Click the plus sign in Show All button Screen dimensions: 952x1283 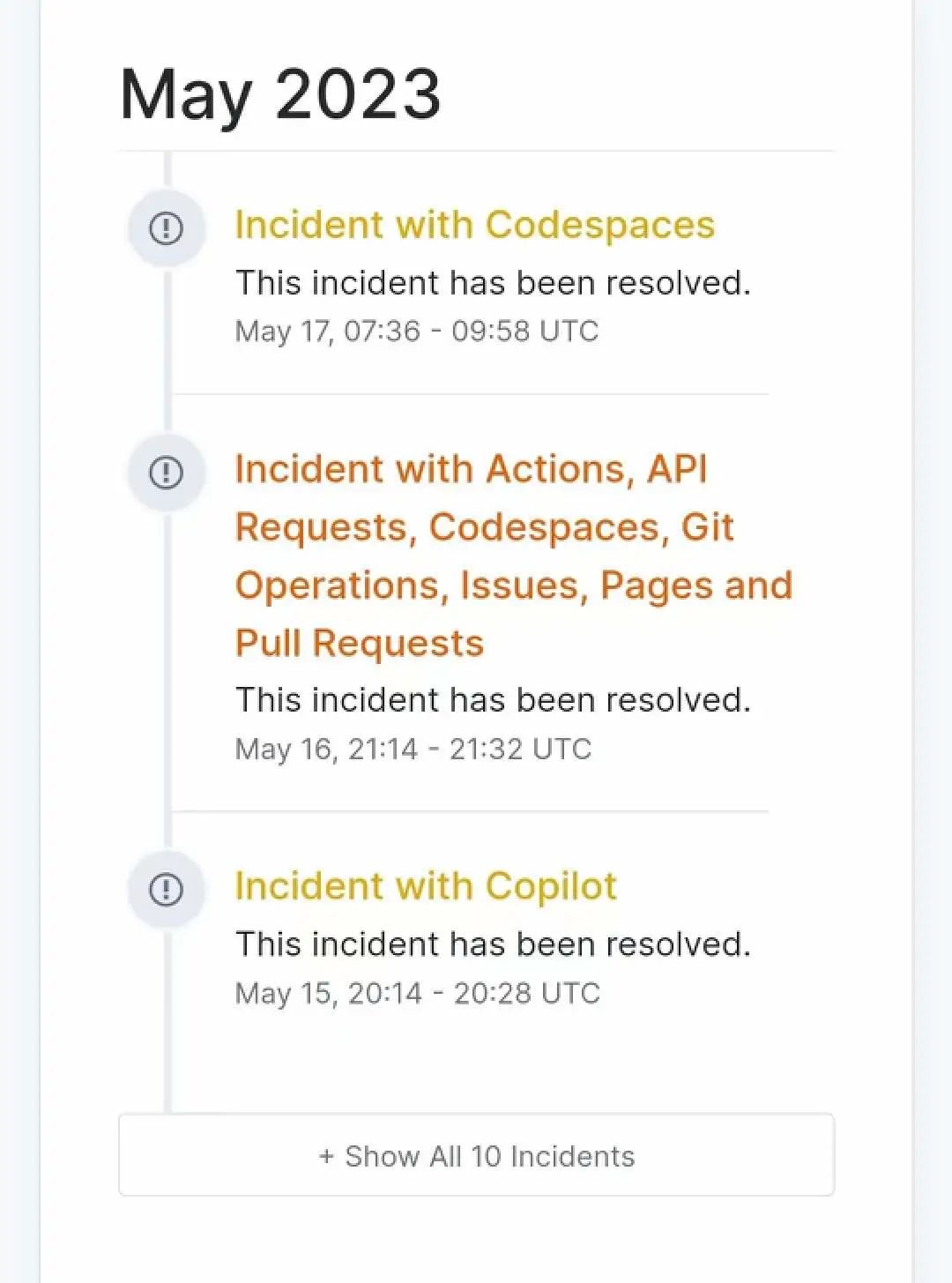pos(327,1156)
